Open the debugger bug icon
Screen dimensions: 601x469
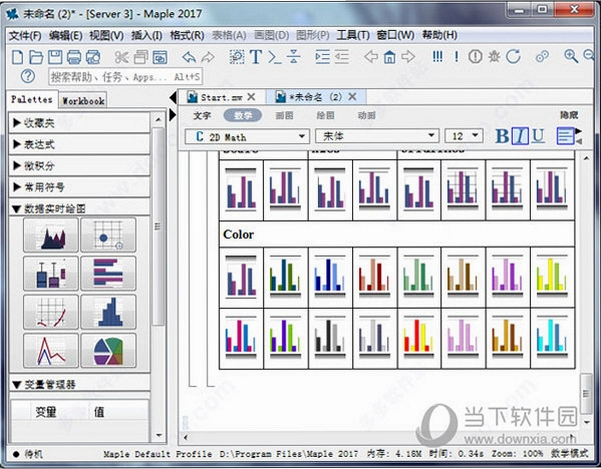[494, 57]
